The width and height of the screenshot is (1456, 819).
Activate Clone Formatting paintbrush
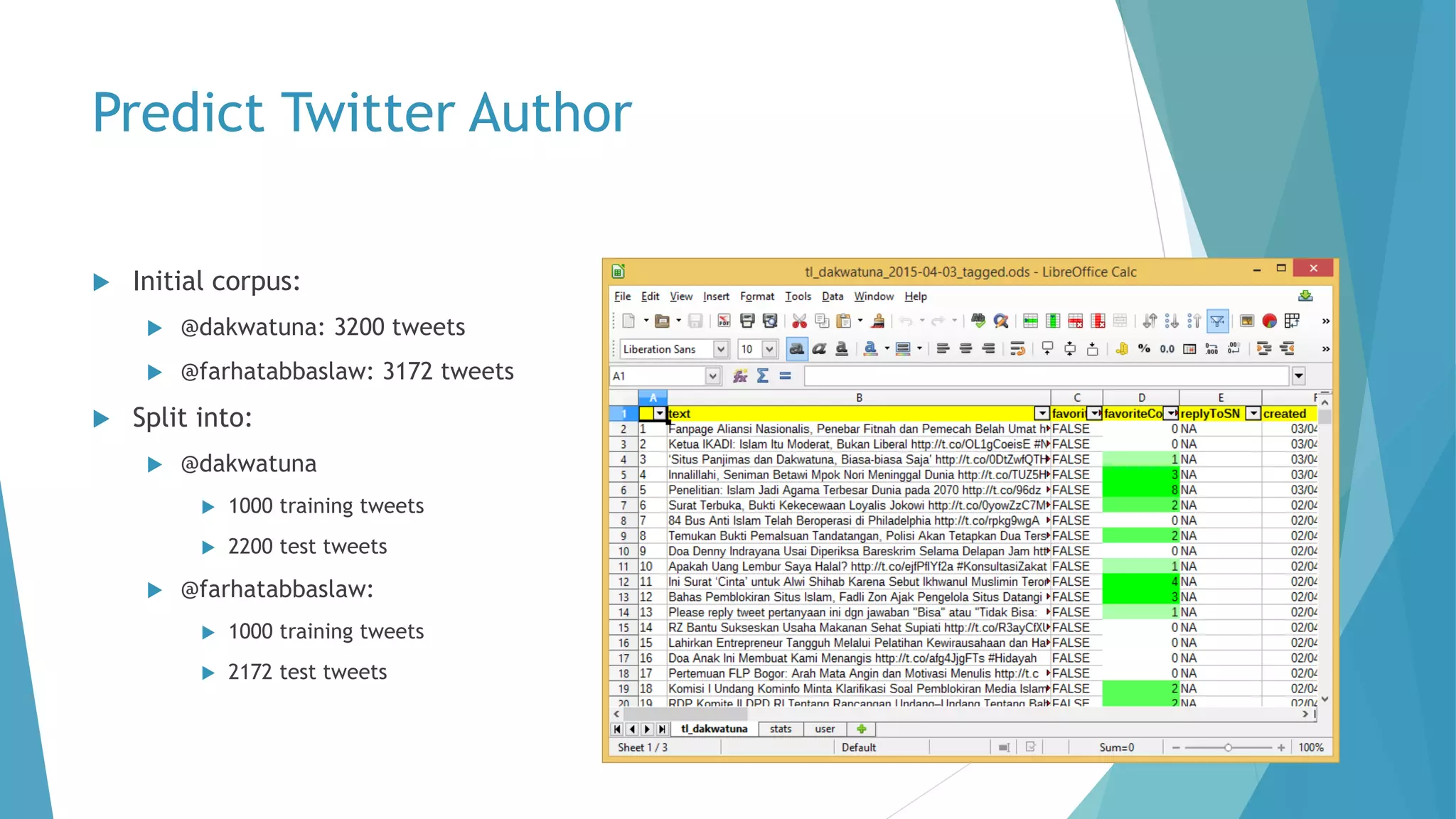point(879,321)
